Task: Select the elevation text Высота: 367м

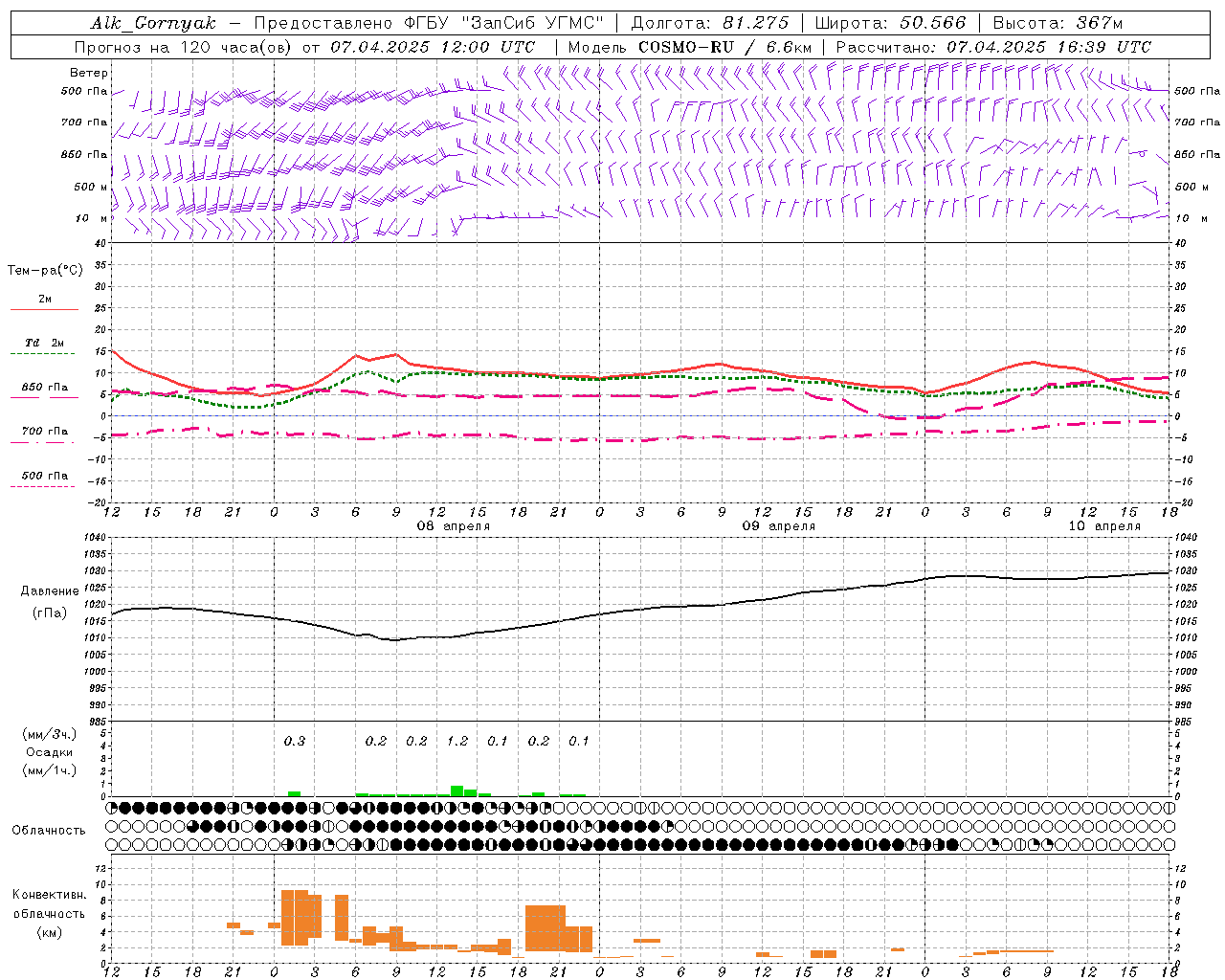Action: click(1058, 23)
